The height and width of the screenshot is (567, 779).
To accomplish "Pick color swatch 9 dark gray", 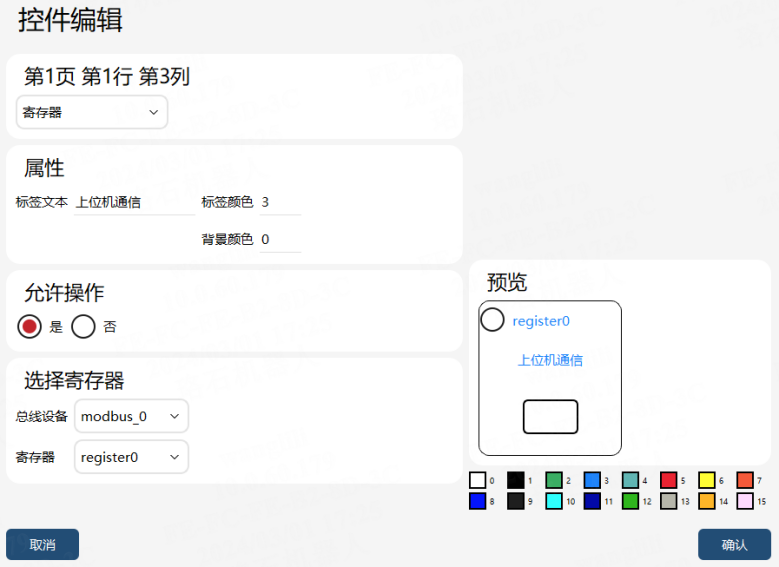I will (x=516, y=501).
